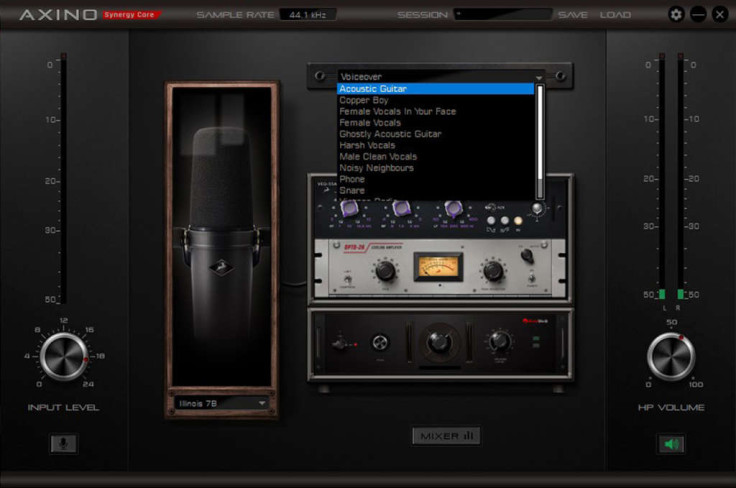Click LOAD to open a session
This screenshot has height=488, width=736.
(615, 15)
